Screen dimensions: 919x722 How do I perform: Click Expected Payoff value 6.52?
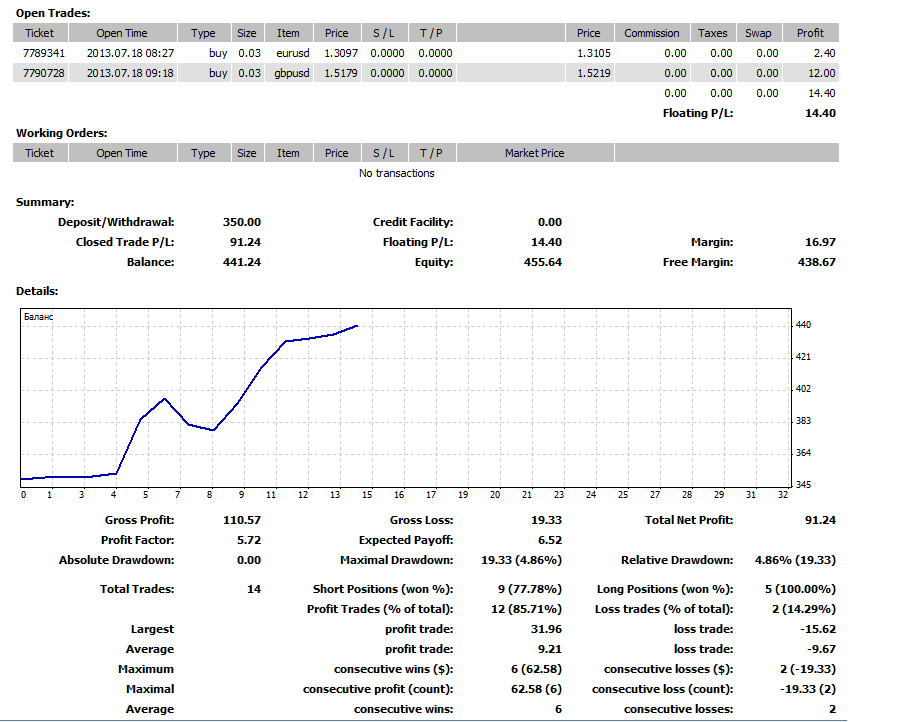550,540
